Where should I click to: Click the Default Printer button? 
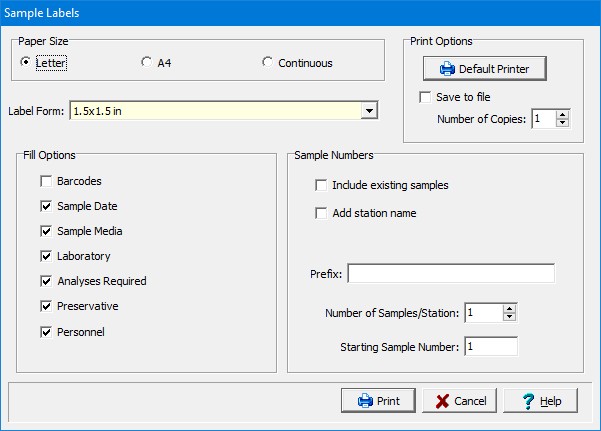click(x=485, y=69)
